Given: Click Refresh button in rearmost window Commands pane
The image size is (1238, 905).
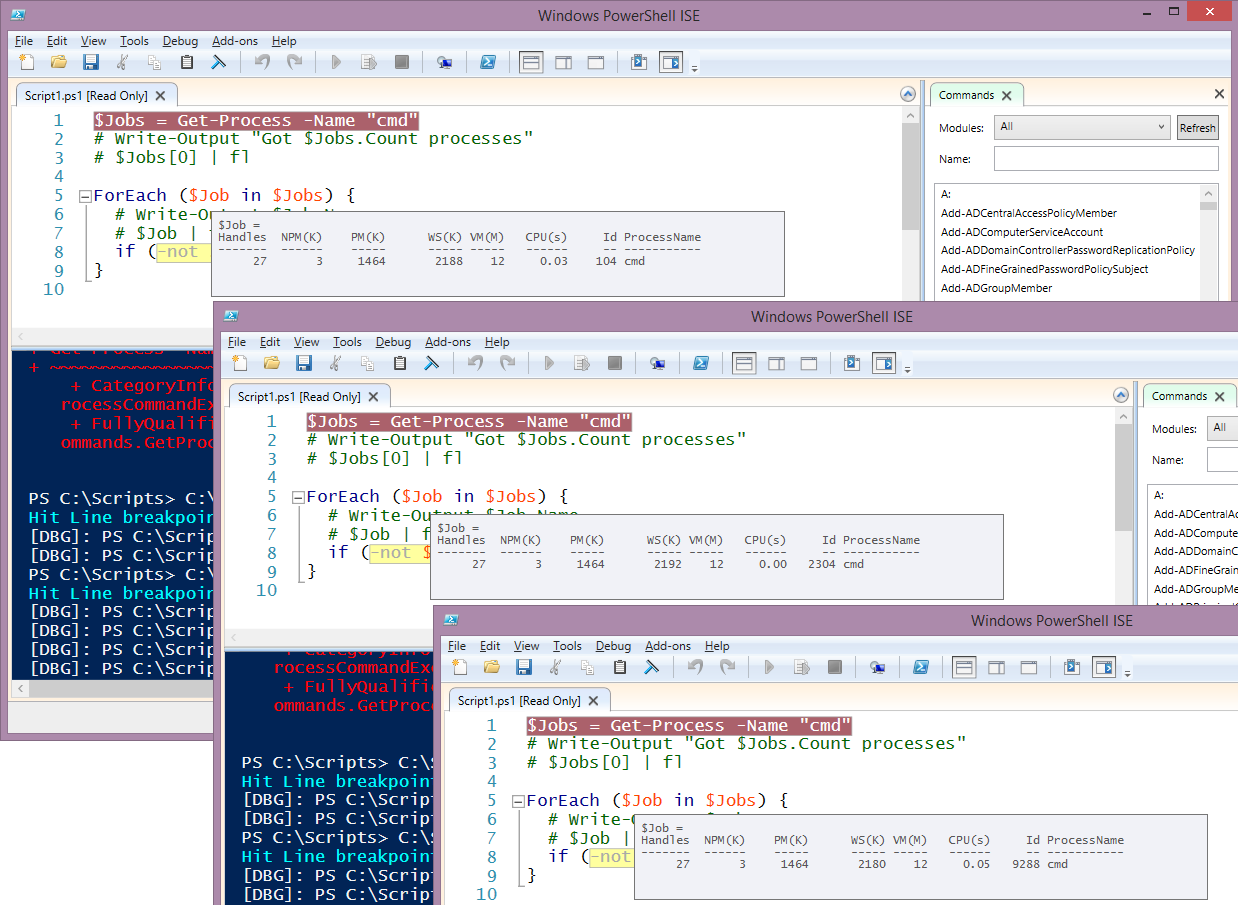Looking at the screenshot, I should pos(1197,128).
